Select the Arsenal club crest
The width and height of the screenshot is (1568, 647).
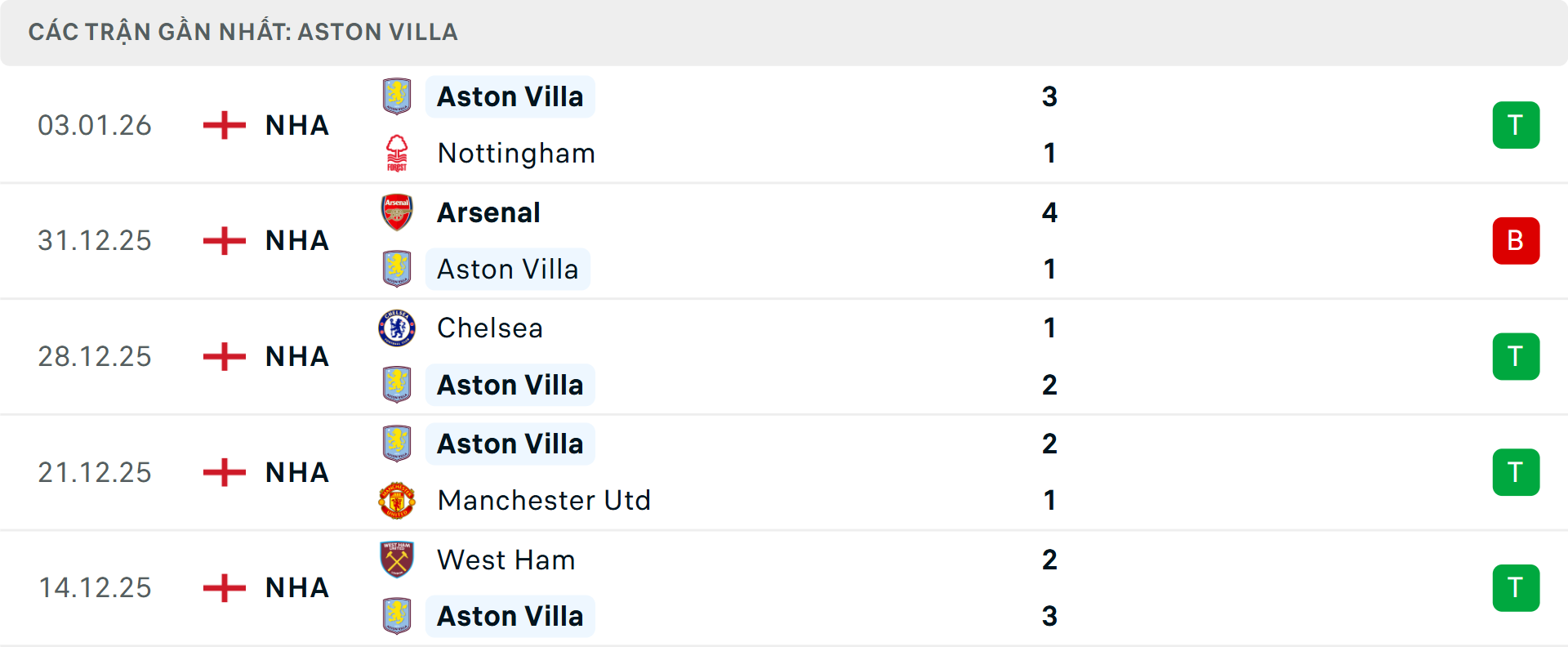tap(398, 212)
